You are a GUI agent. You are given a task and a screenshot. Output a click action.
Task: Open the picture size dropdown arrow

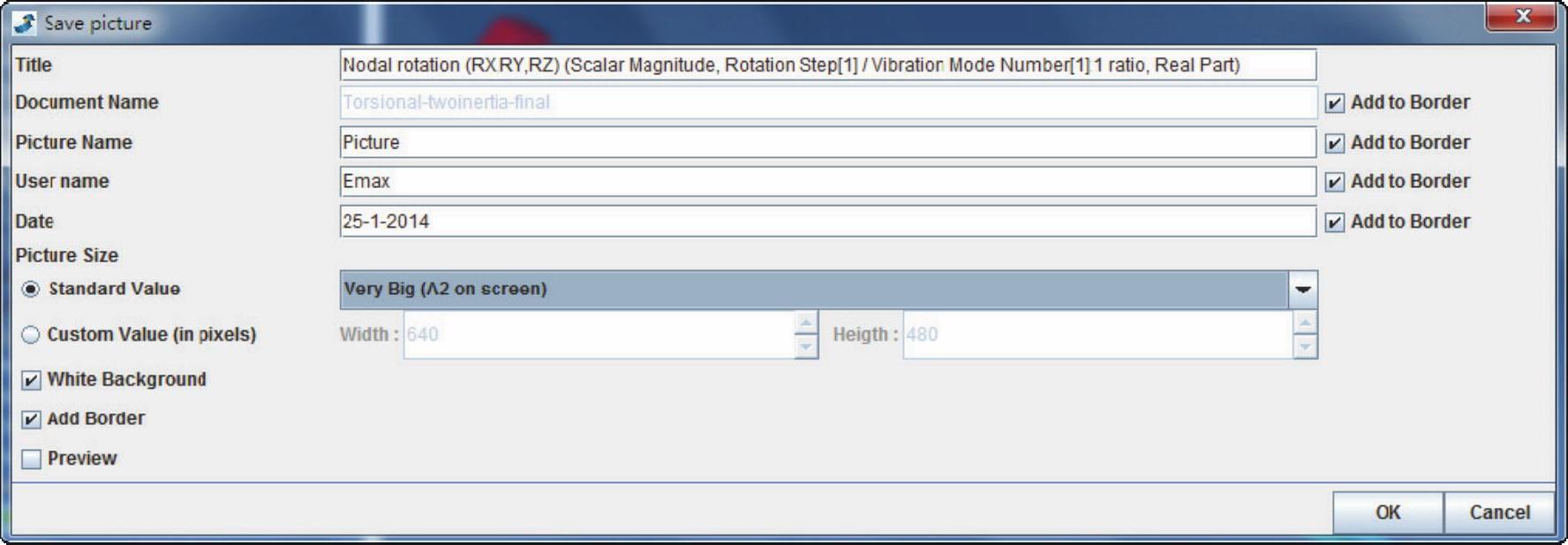[x=1302, y=290]
